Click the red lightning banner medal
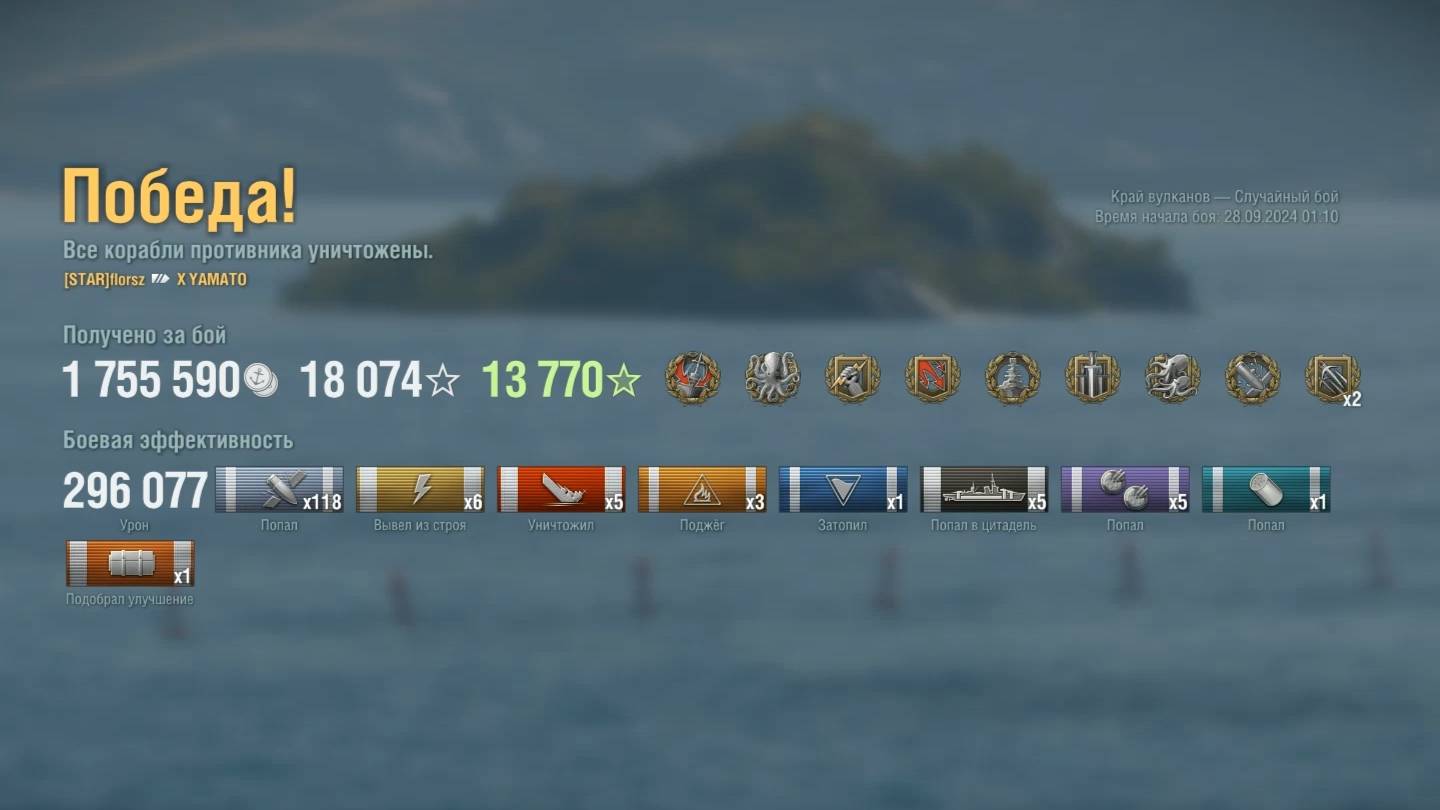Screen dimensions: 1440x810 point(932,378)
